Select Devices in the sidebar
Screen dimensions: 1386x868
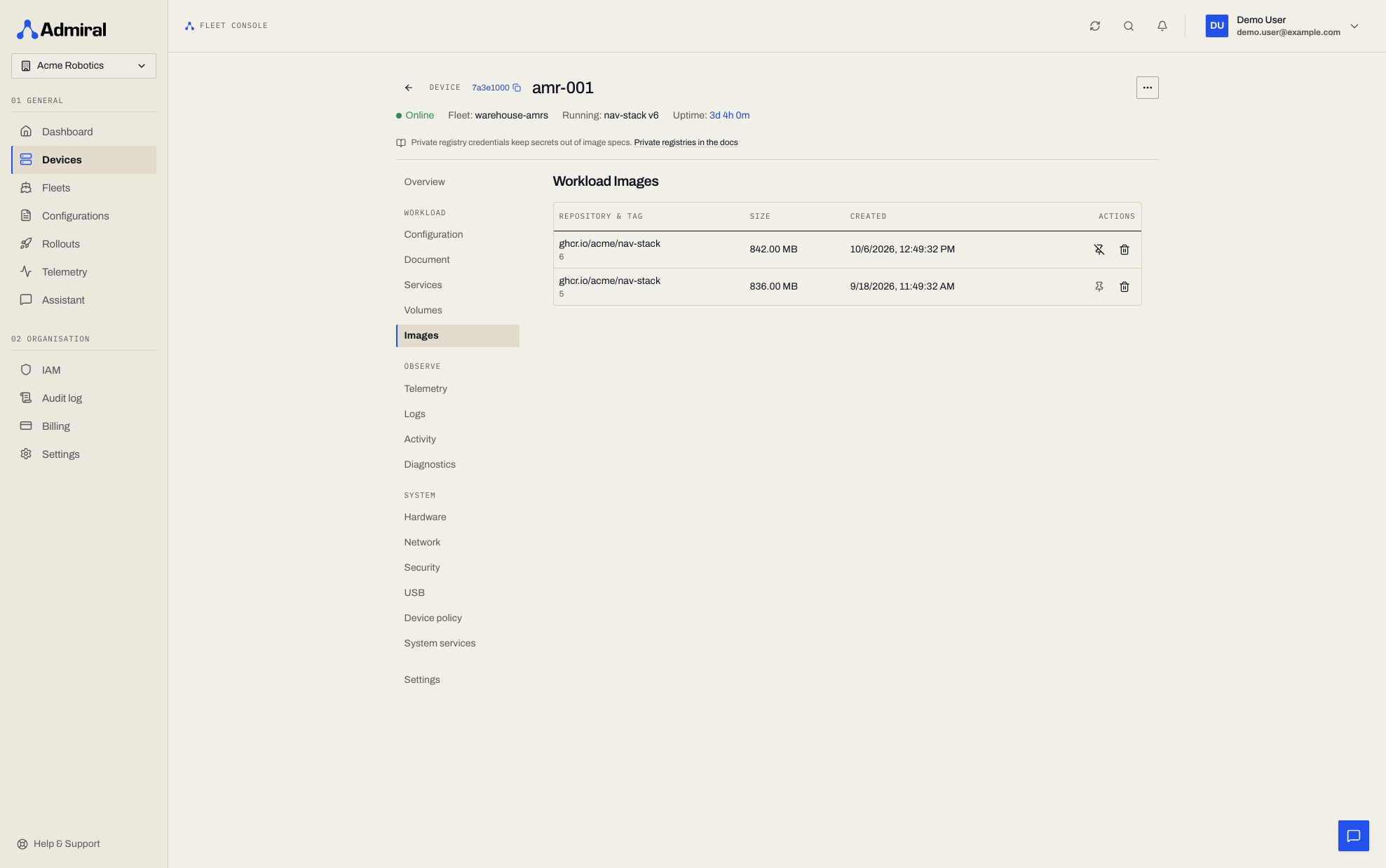(x=83, y=160)
